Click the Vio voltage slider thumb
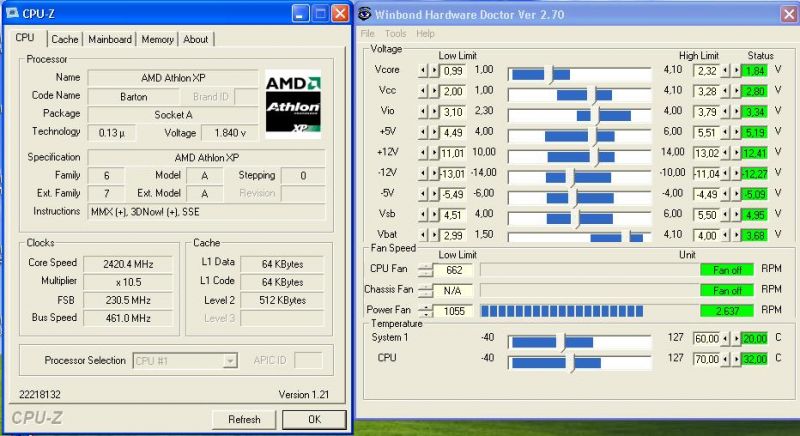The width and height of the screenshot is (800, 436). click(x=596, y=116)
